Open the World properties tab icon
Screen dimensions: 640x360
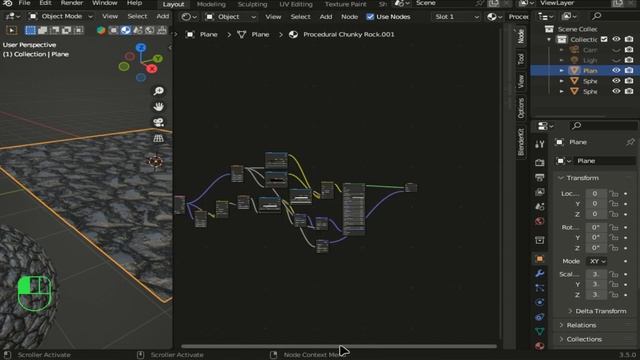[540, 221]
